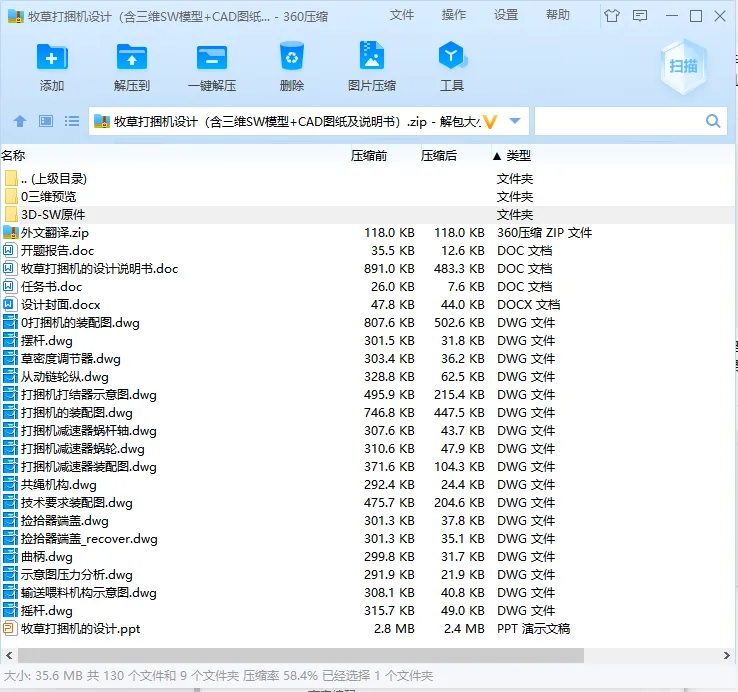Open the feedback message icon in title bar

pyautogui.click(x=640, y=16)
